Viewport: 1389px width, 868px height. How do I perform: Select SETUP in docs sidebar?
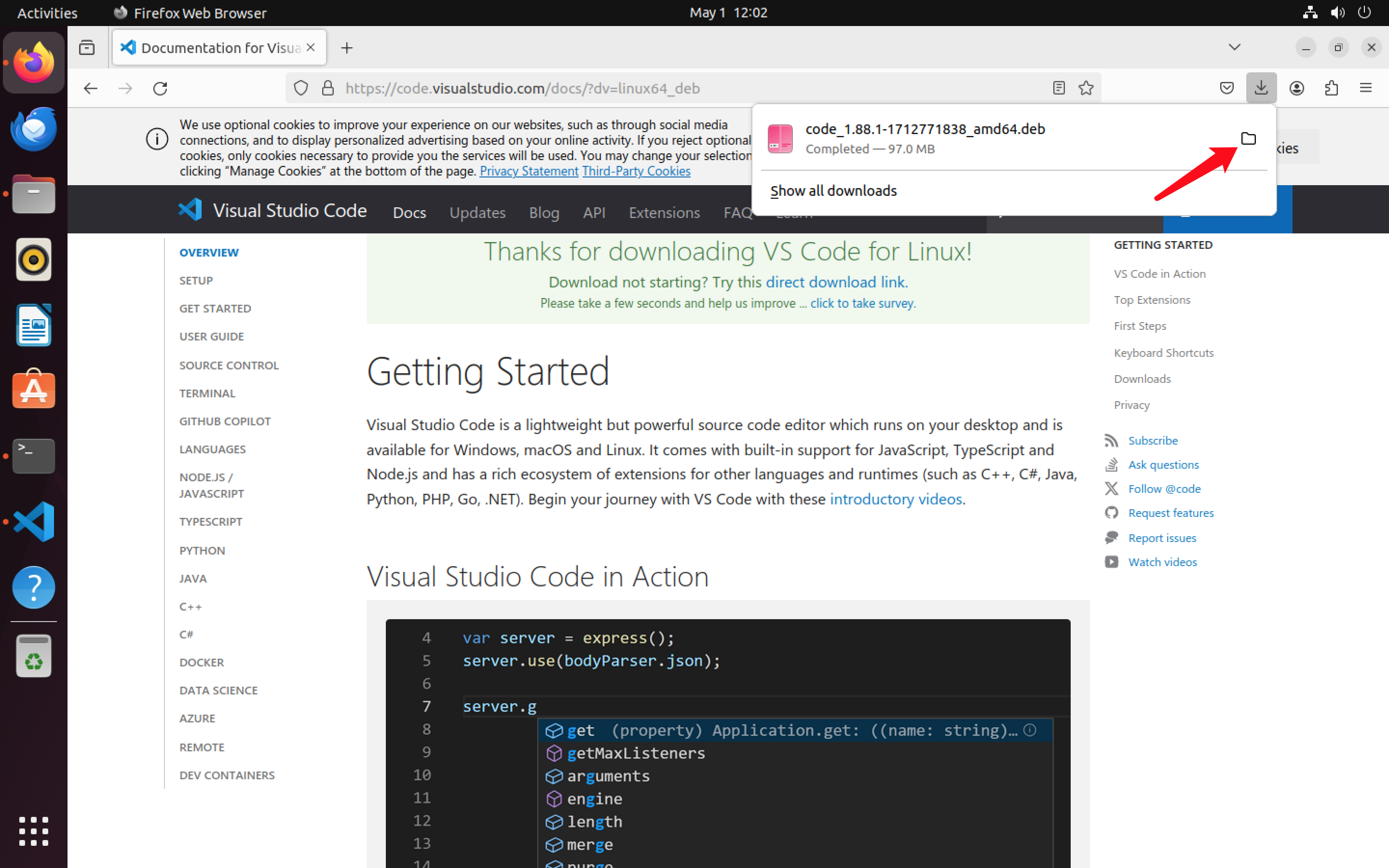(196, 281)
